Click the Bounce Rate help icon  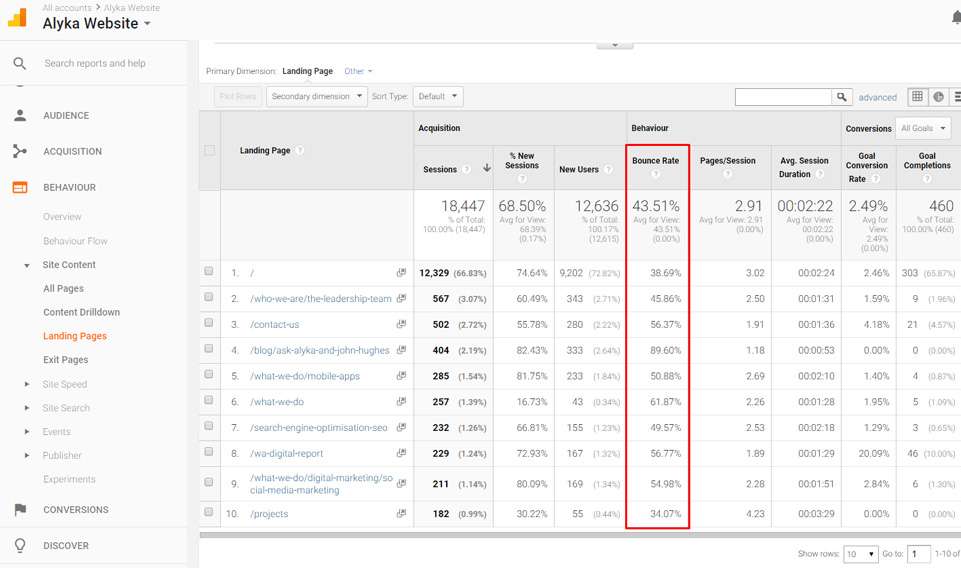click(x=655, y=174)
